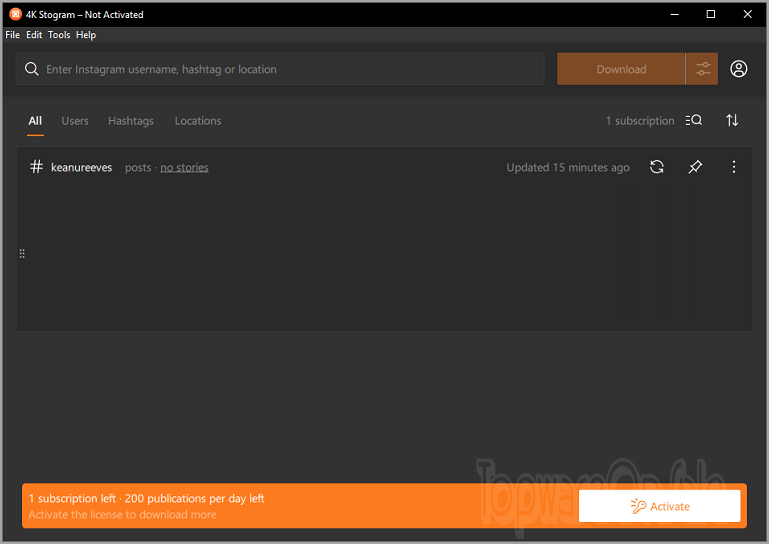769x544 pixels.
Task: Open the no stories link
Action: tap(184, 167)
